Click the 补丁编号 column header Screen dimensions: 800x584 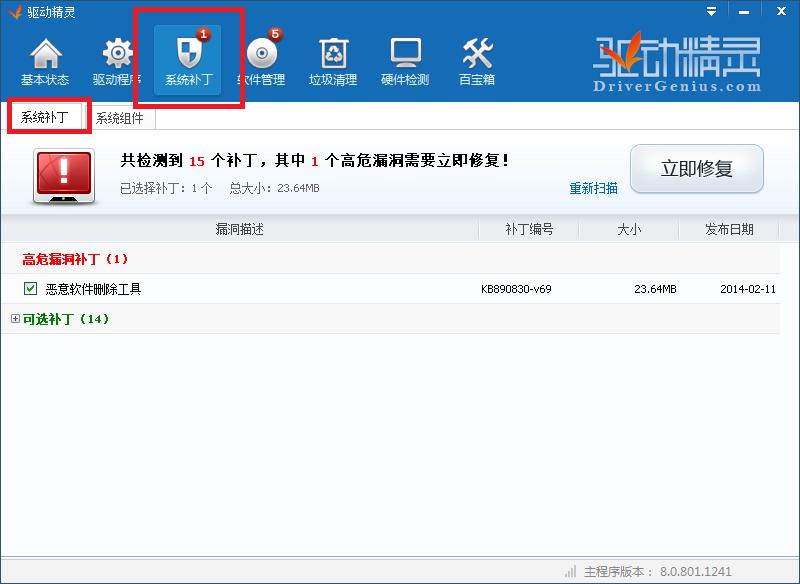[529, 229]
